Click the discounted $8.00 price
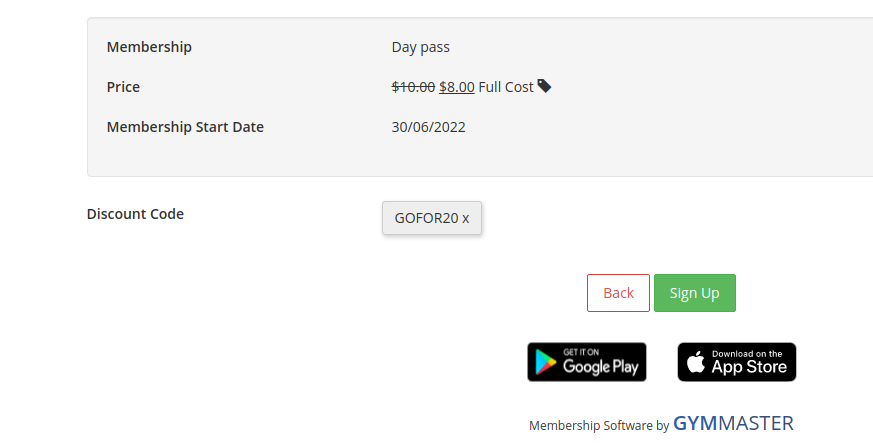This screenshot has width=873, height=444. 457,87
